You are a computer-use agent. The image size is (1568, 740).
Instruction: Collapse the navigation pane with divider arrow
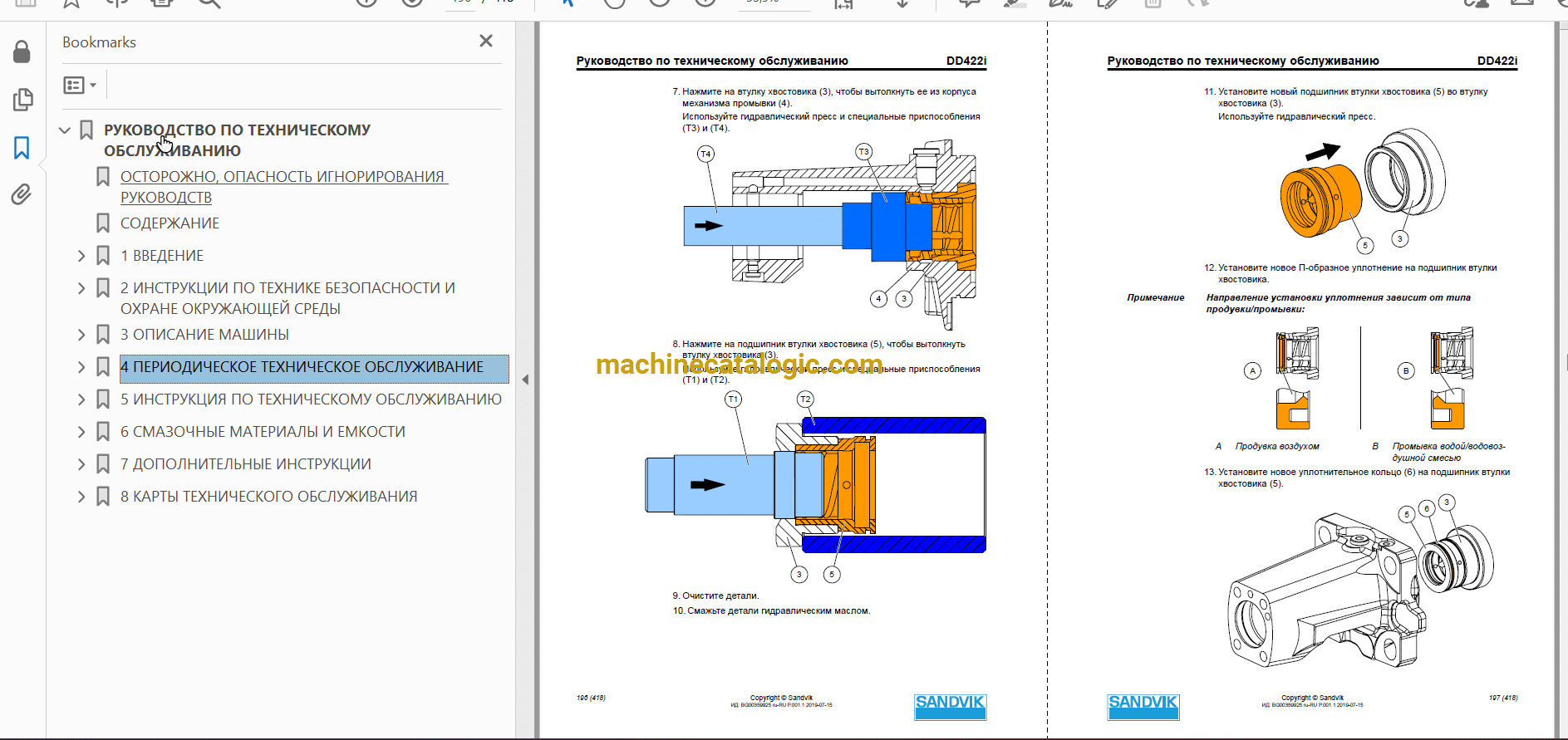pyautogui.click(x=525, y=380)
